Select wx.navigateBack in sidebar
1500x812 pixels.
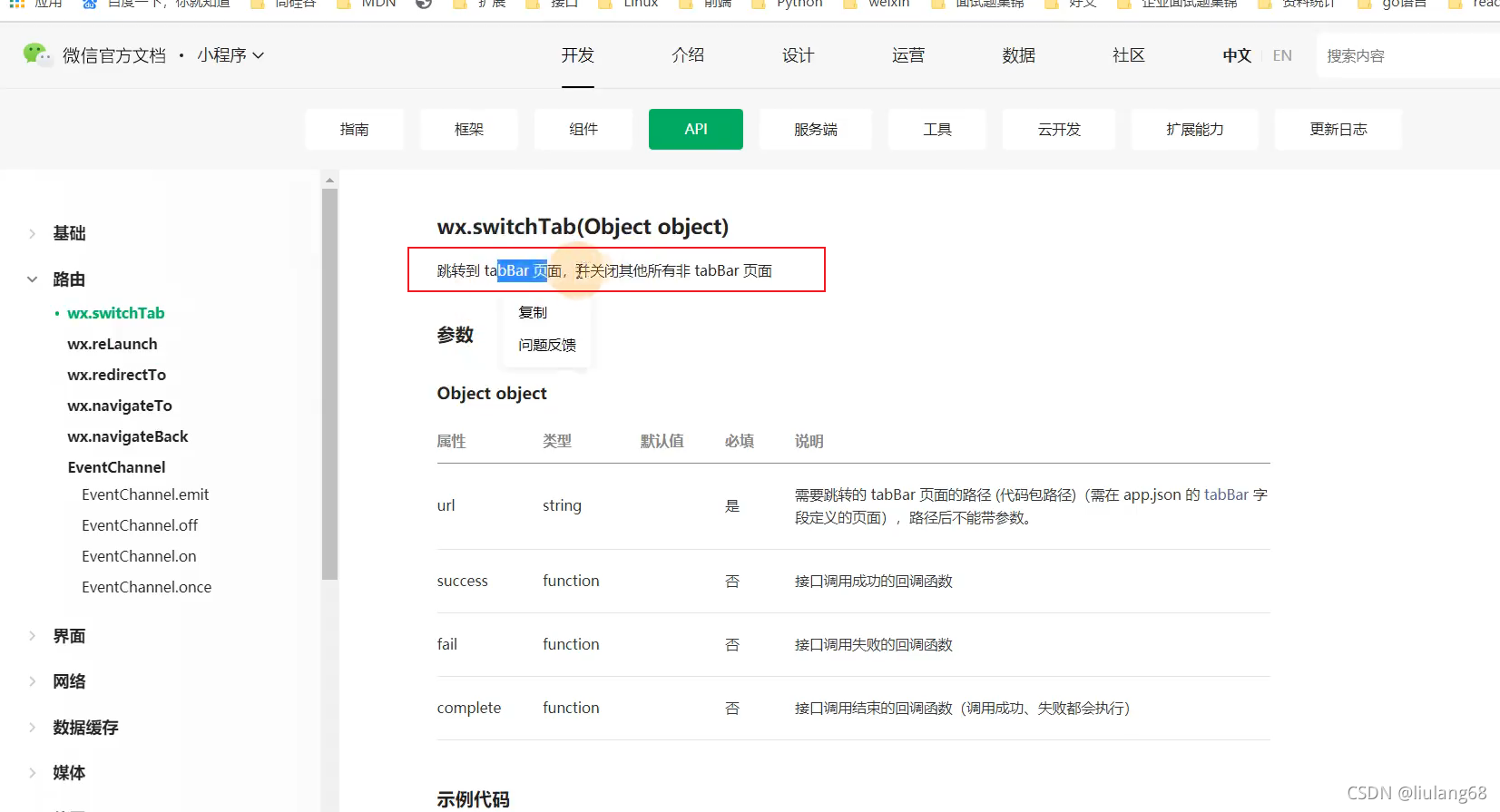(x=128, y=436)
